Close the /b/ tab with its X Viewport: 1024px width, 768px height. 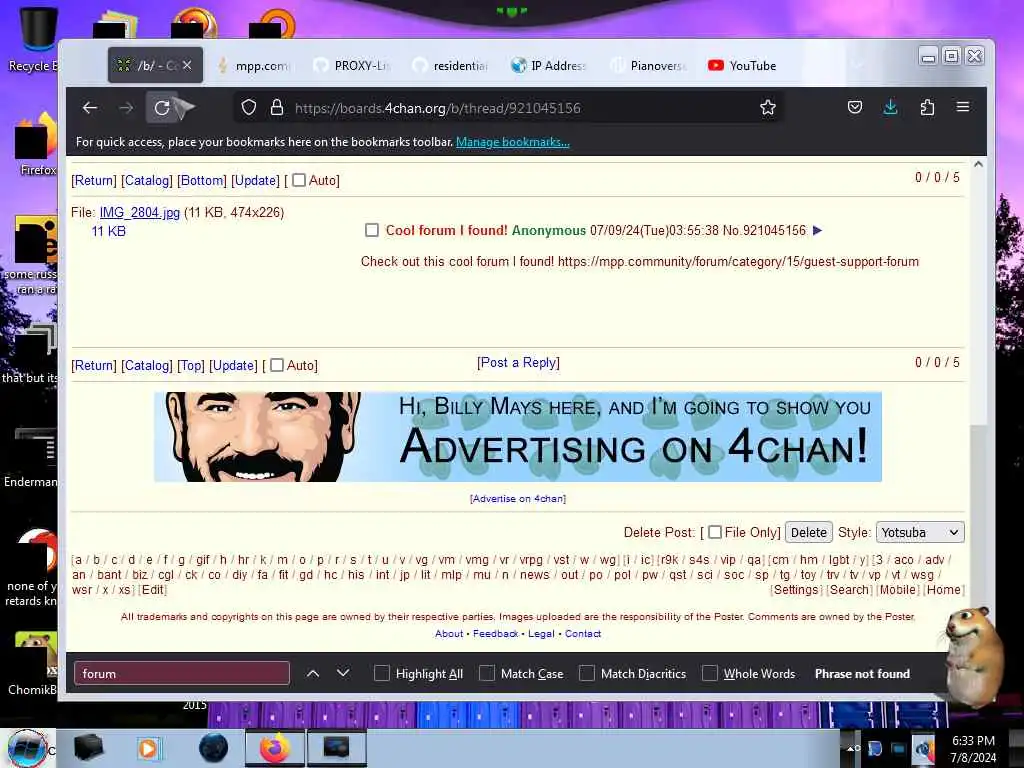187,65
